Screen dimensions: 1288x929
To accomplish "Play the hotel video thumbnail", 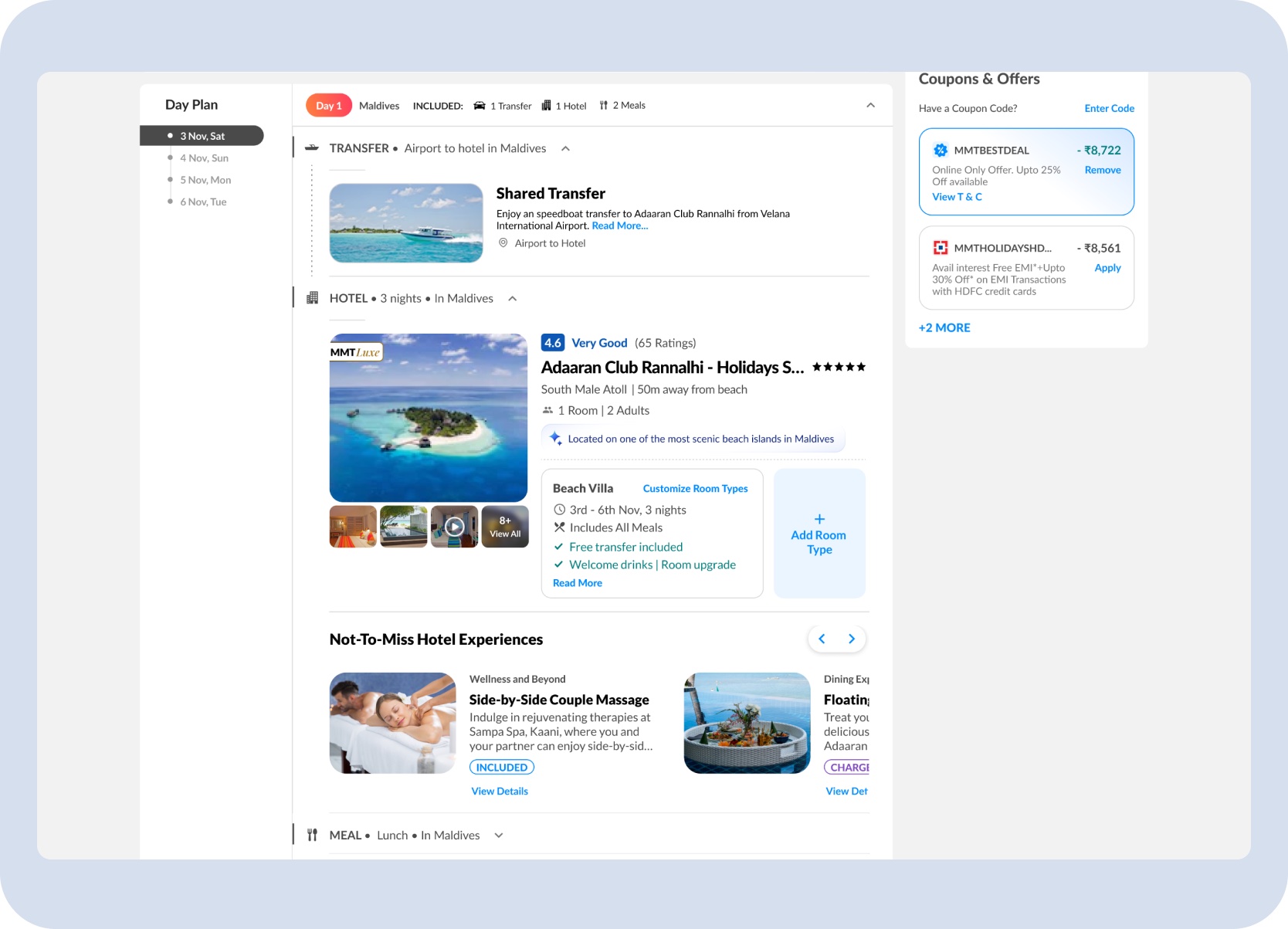I will pyautogui.click(x=455, y=527).
